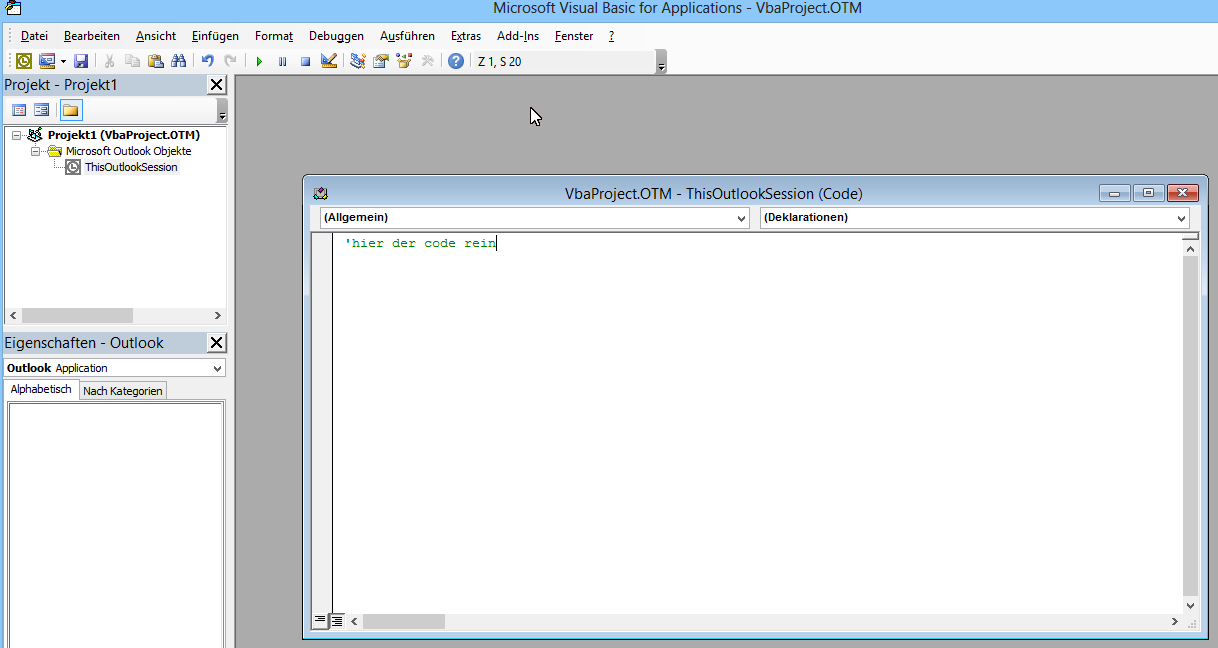Click the Paste clipboard icon
Screen dimensions: 1218x648
pyautogui.click(x=156, y=61)
